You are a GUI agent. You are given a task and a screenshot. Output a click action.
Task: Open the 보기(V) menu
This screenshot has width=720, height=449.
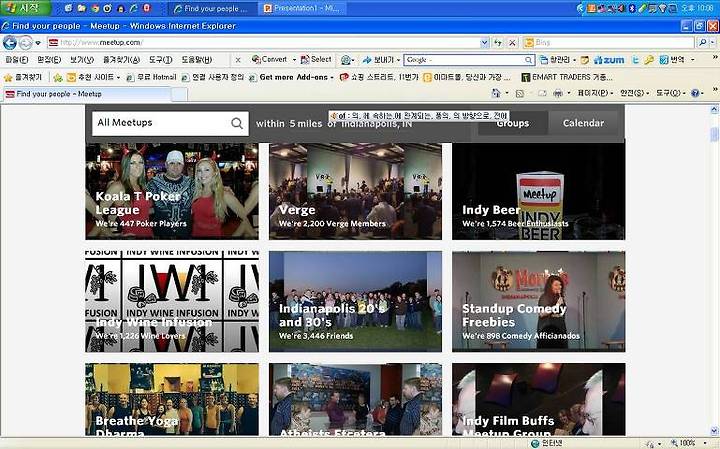(82, 60)
